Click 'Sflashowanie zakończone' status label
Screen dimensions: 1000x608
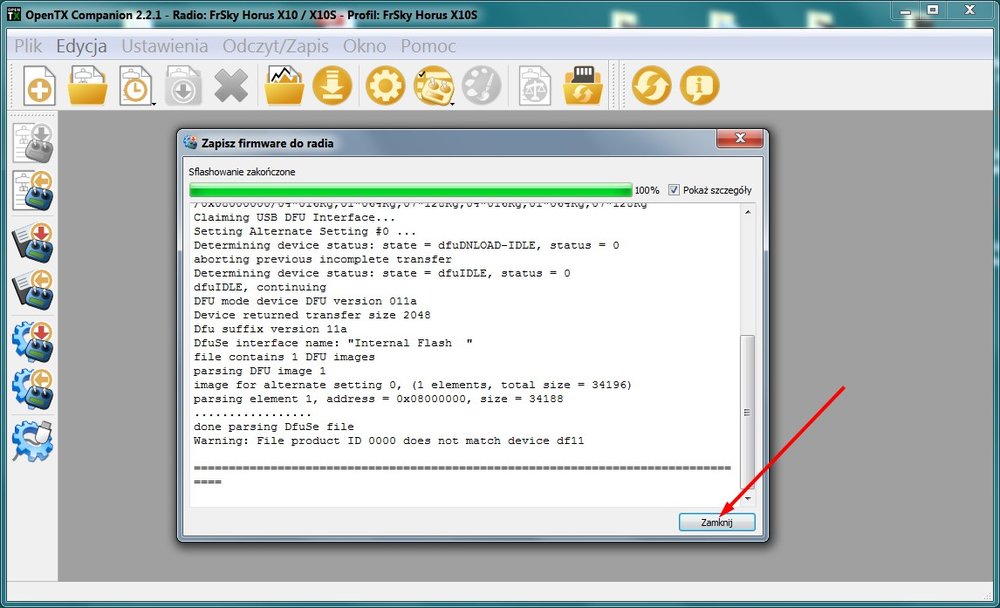pyautogui.click(x=242, y=172)
